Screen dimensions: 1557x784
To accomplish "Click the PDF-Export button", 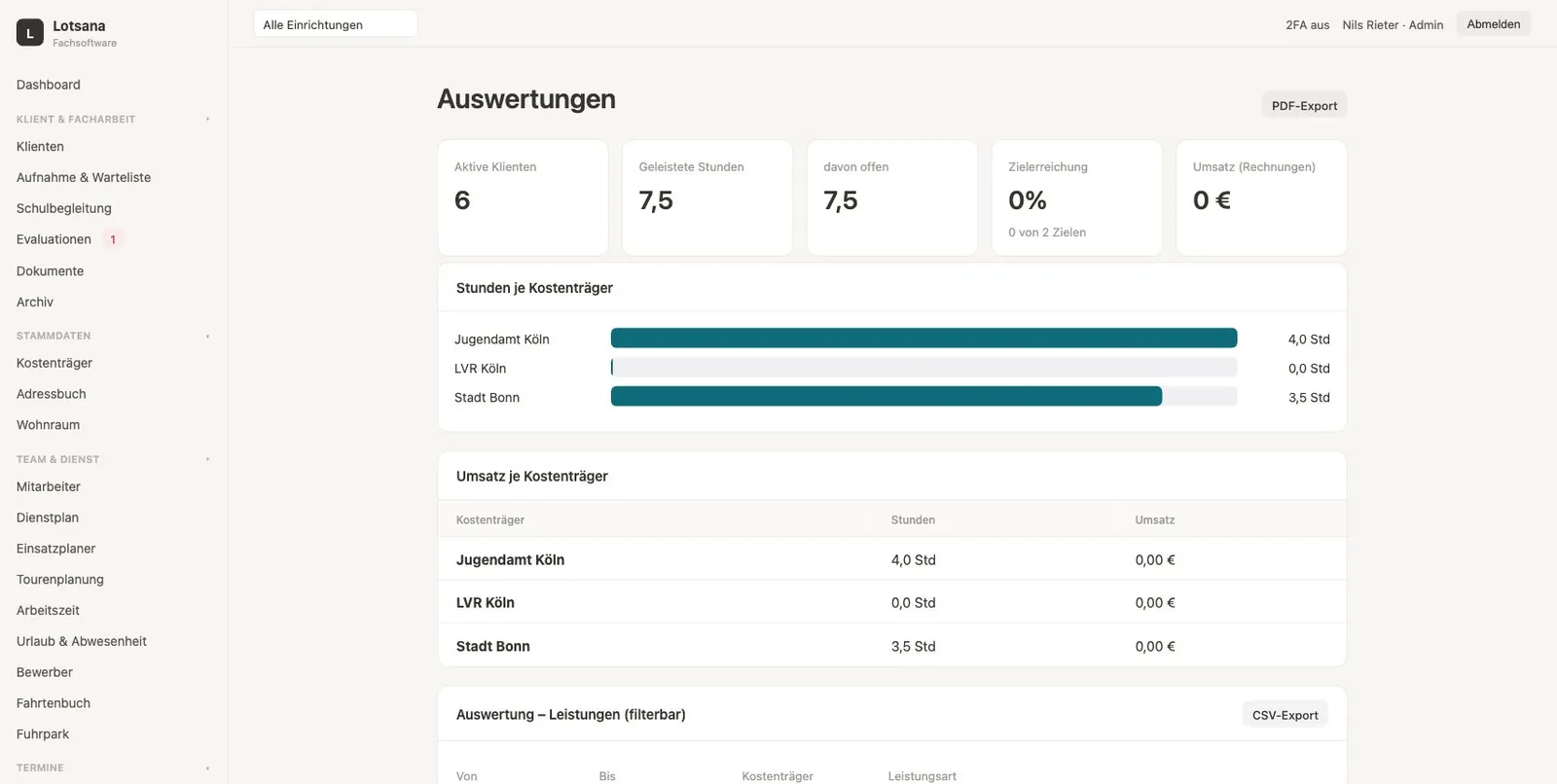I will (1304, 105).
